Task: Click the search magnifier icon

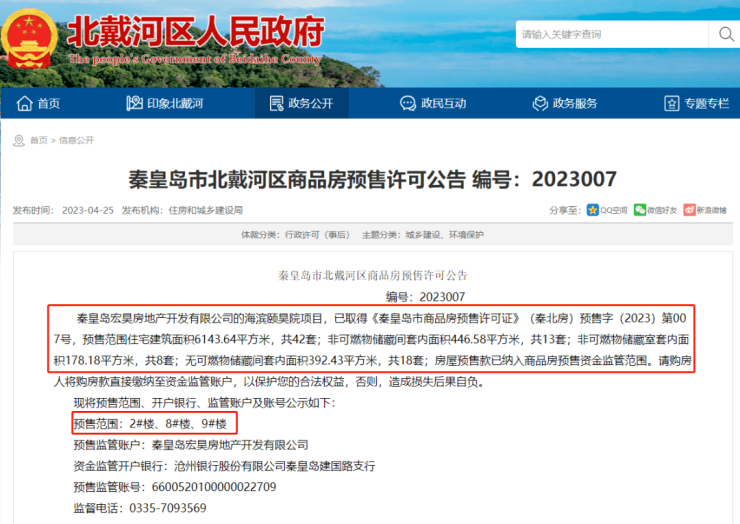Action: point(726,34)
